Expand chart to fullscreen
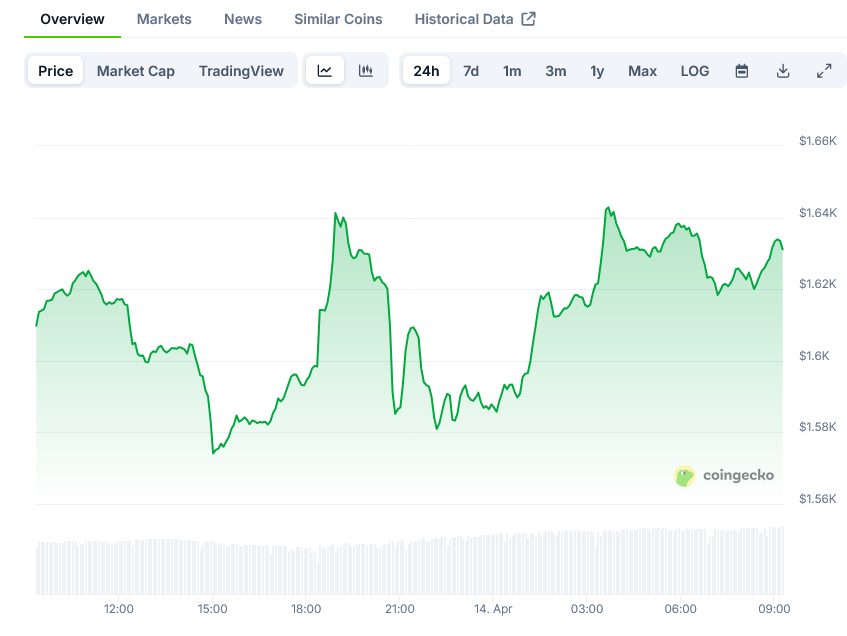The height and width of the screenshot is (636, 847). tap(824, 71)
